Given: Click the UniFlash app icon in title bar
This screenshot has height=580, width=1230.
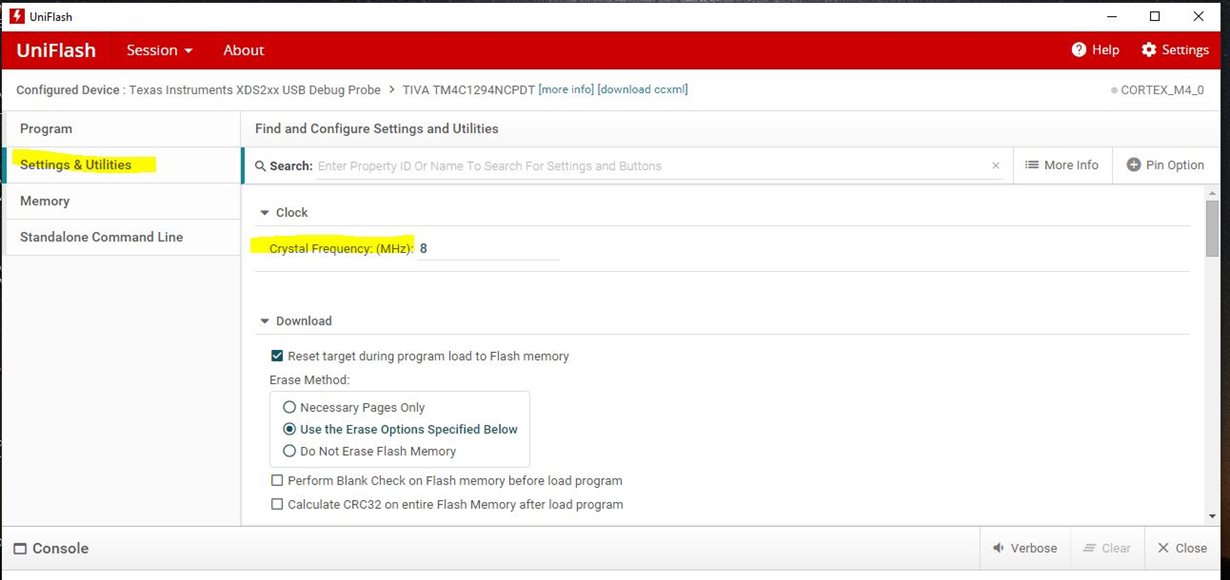Looking at the screenshot, I should click(x=16, y=16).
